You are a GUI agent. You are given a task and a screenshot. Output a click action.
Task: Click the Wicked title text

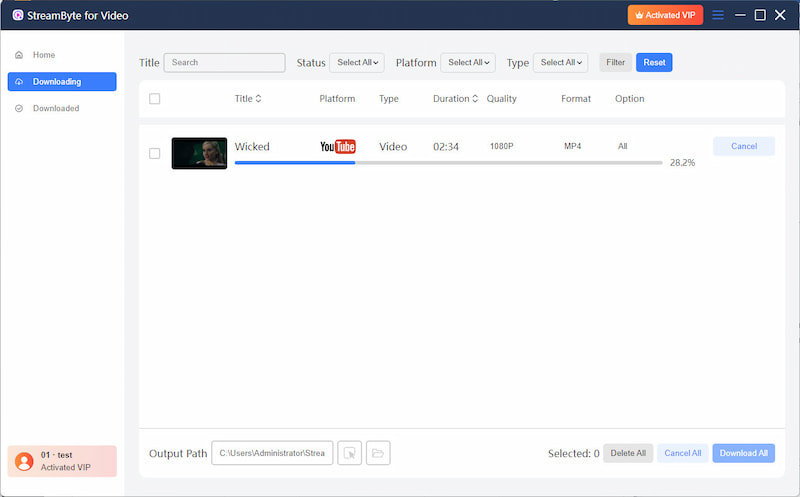[x=252, y=146]
